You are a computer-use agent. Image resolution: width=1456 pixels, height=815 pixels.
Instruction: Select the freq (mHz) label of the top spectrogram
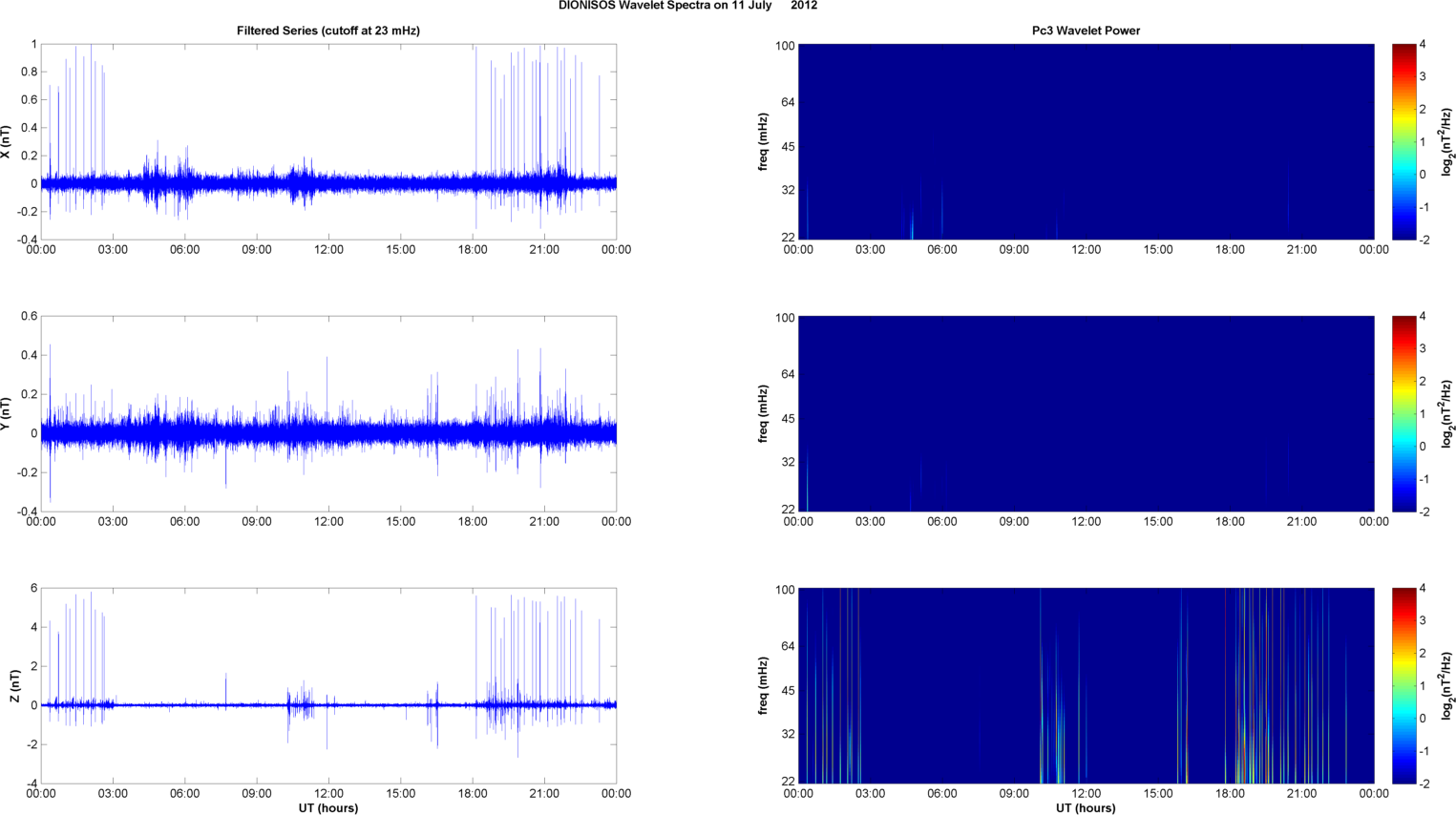coord(764,142)
